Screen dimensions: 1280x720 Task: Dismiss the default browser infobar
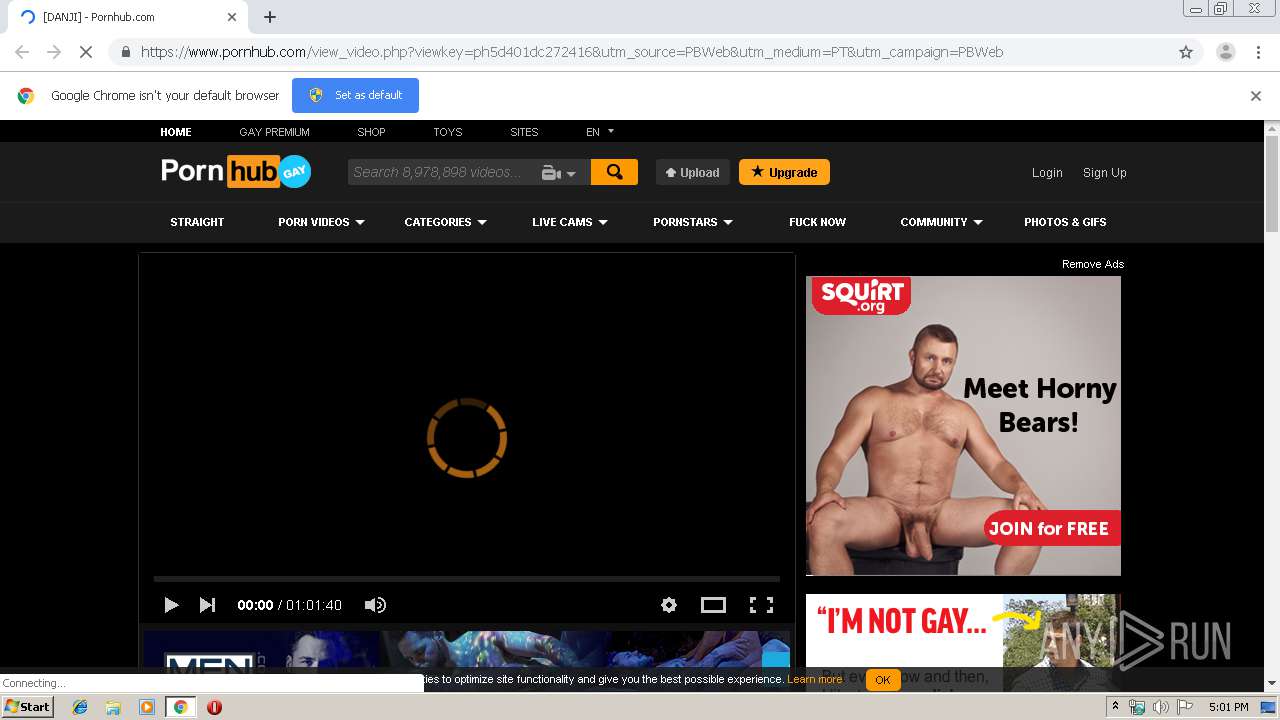[1256, 96]
